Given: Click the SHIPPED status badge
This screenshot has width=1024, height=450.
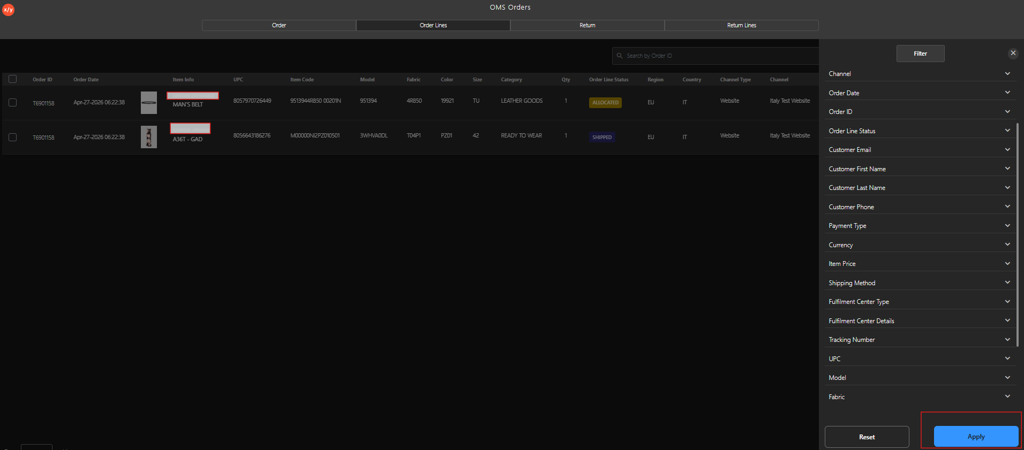Looking at the screenshot, I should (601, 137).
